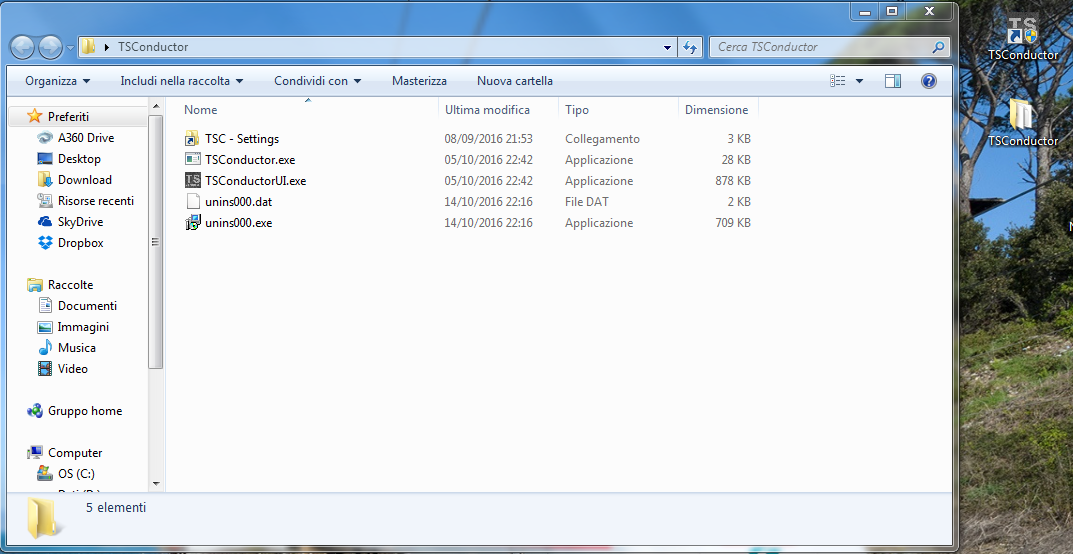Open Documenti library in sidebar
Image resolution: width=1073 pixels, height=554 pixels.
pos(87,306)
